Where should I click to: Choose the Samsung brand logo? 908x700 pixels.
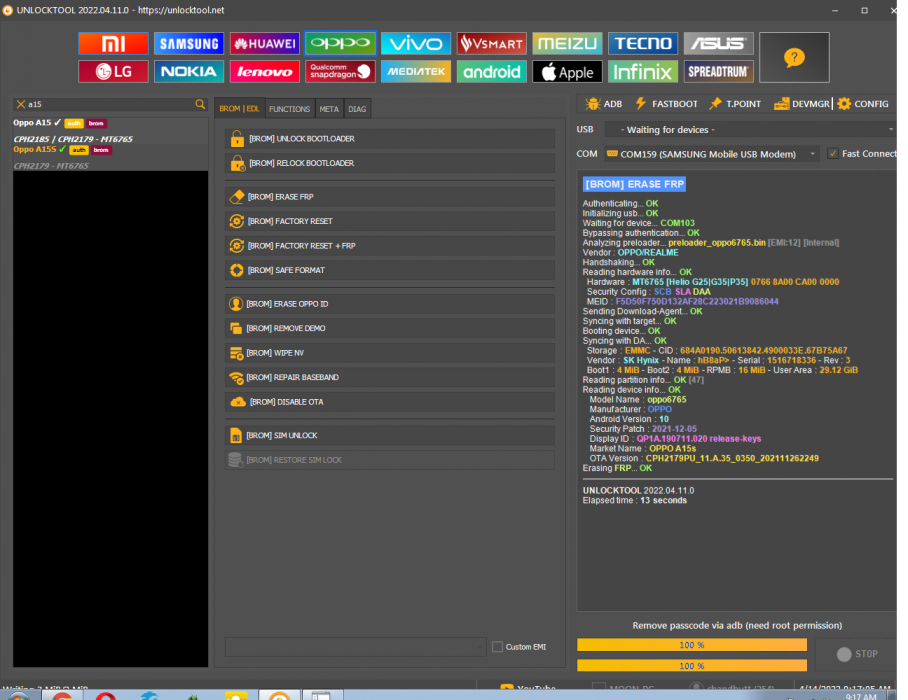point(189,43)
